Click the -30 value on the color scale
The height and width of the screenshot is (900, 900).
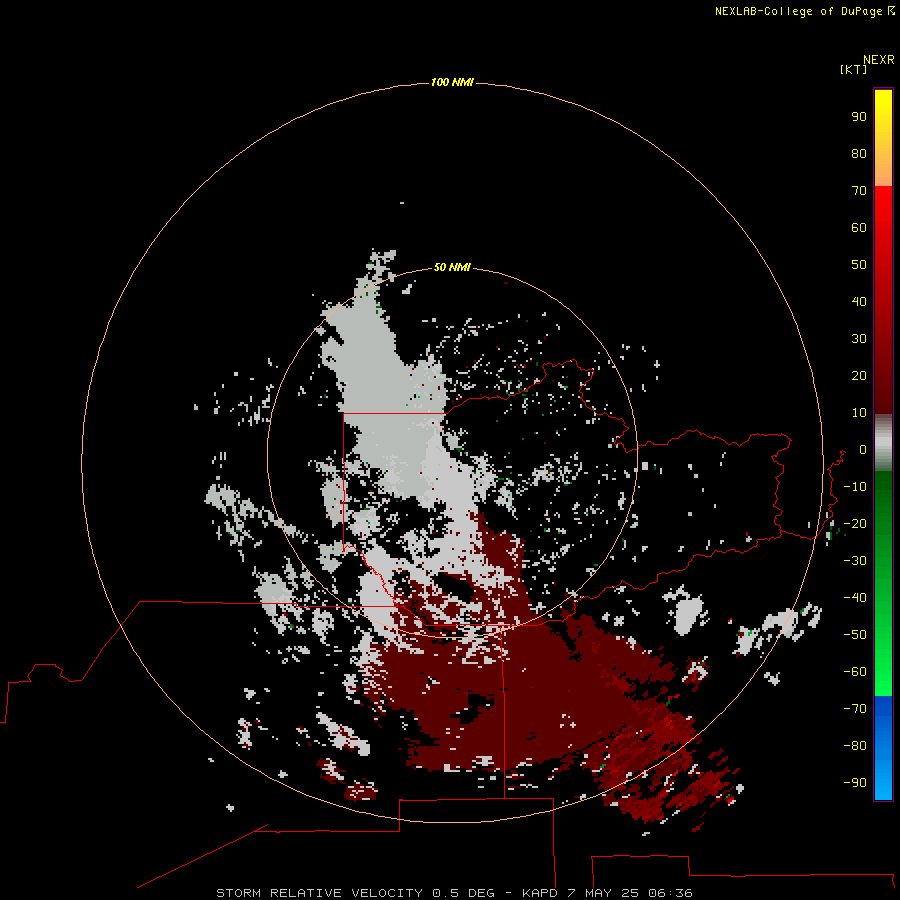coord(855,561)
